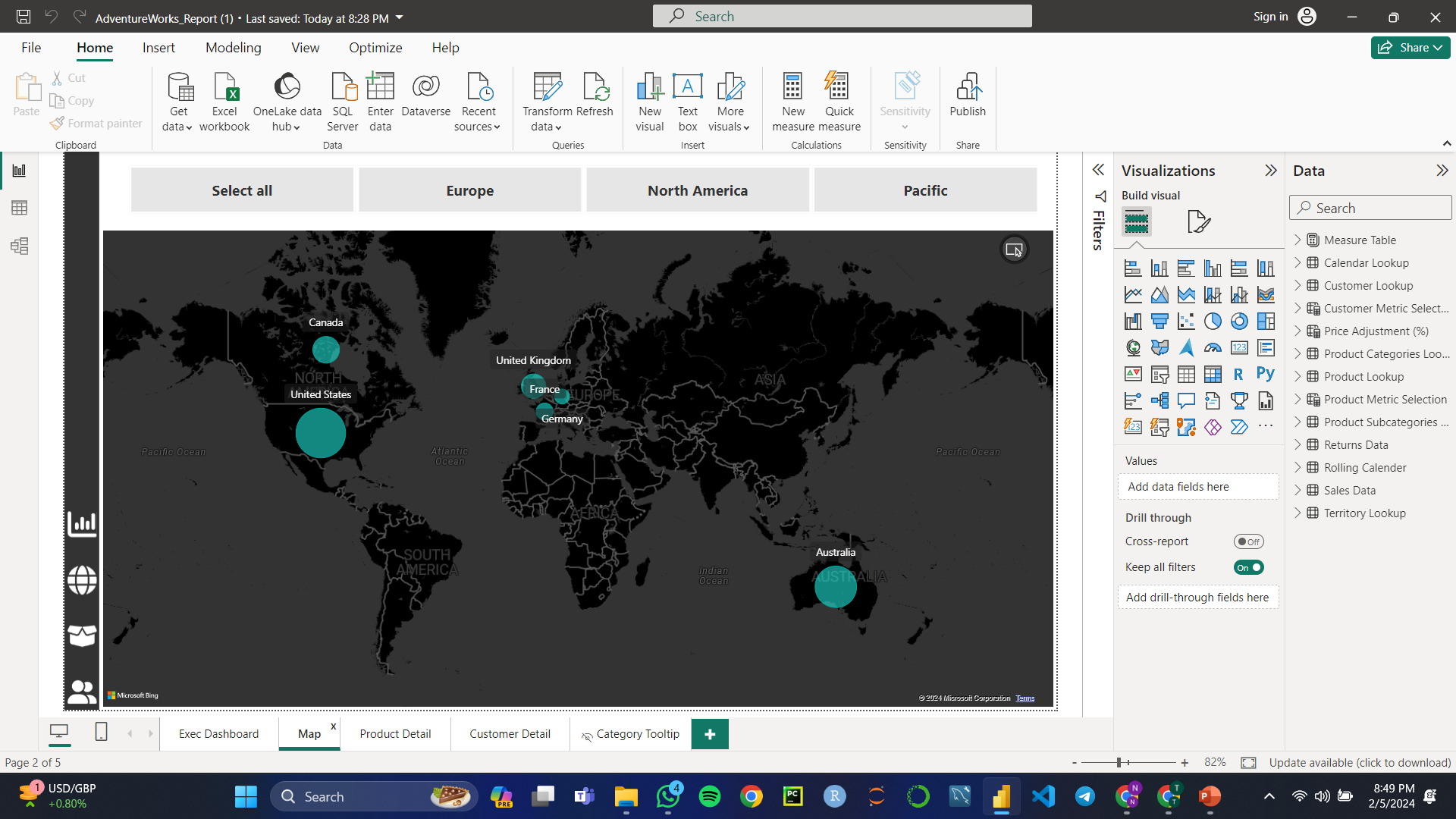Click the Share button
The image size is (1456, 819).
(1410, 48)
